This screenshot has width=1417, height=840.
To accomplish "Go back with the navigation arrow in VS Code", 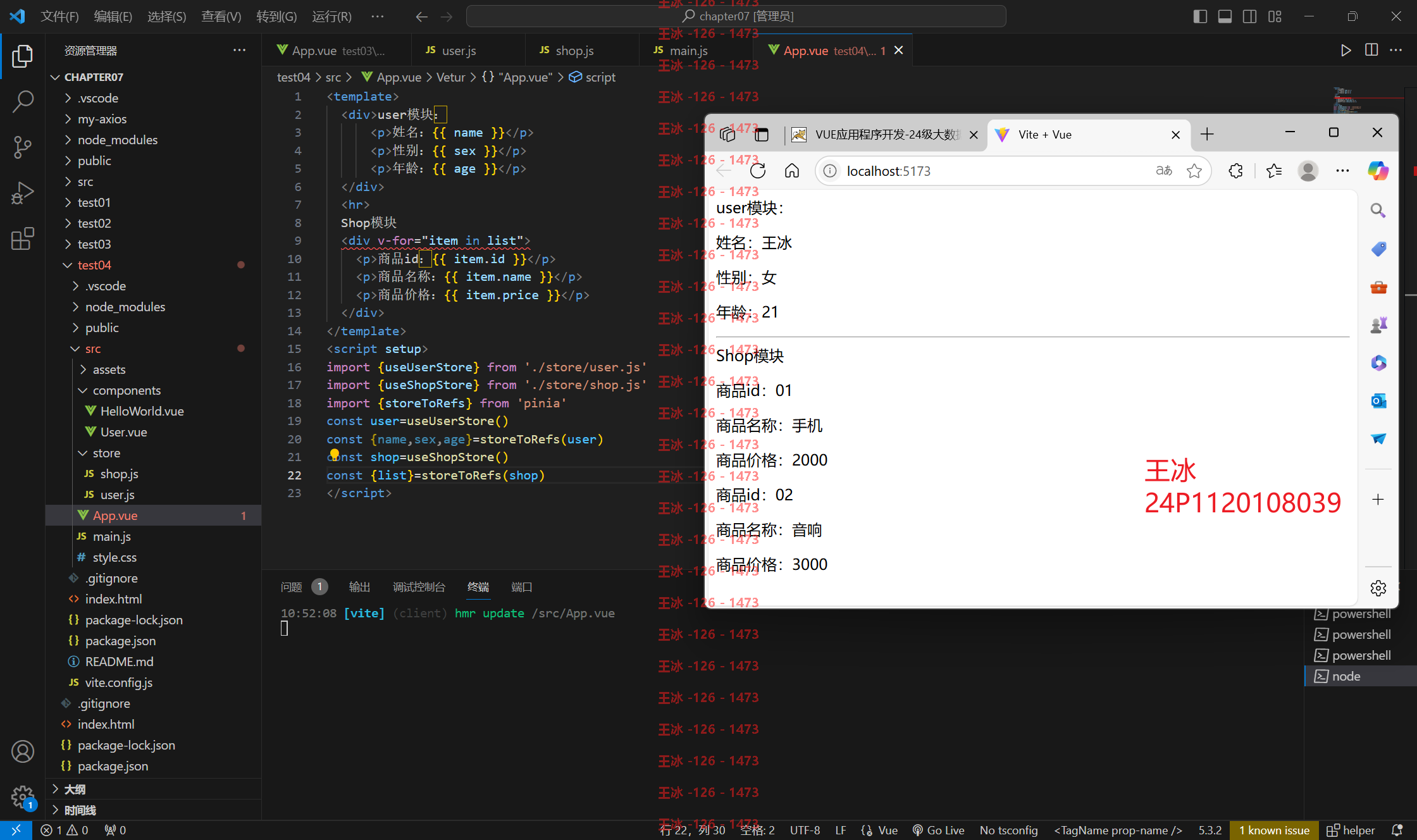I will tap(421, 16).
